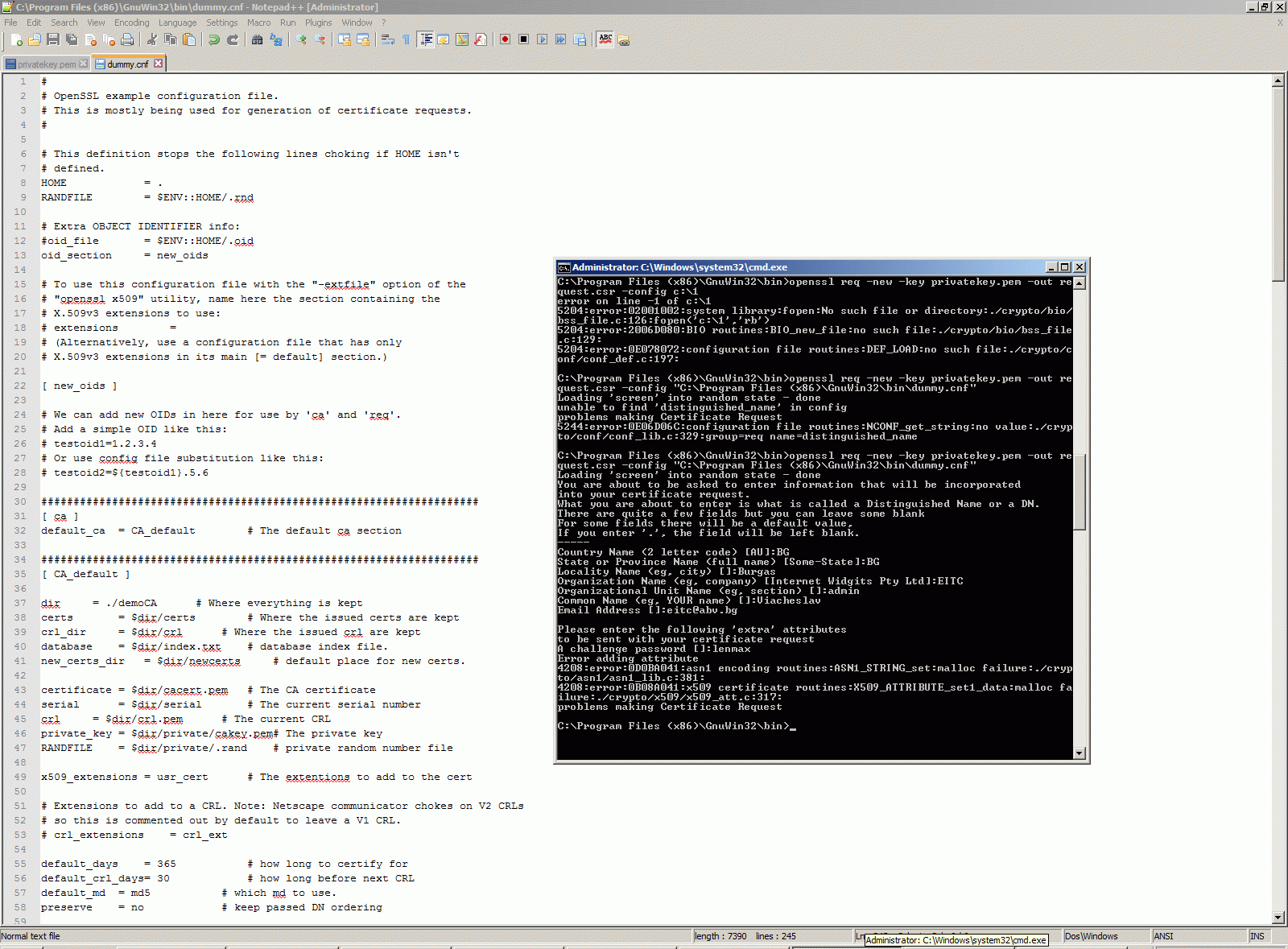
Task: Close the dummy.cnf tab with its X
Action: (158, 63)
